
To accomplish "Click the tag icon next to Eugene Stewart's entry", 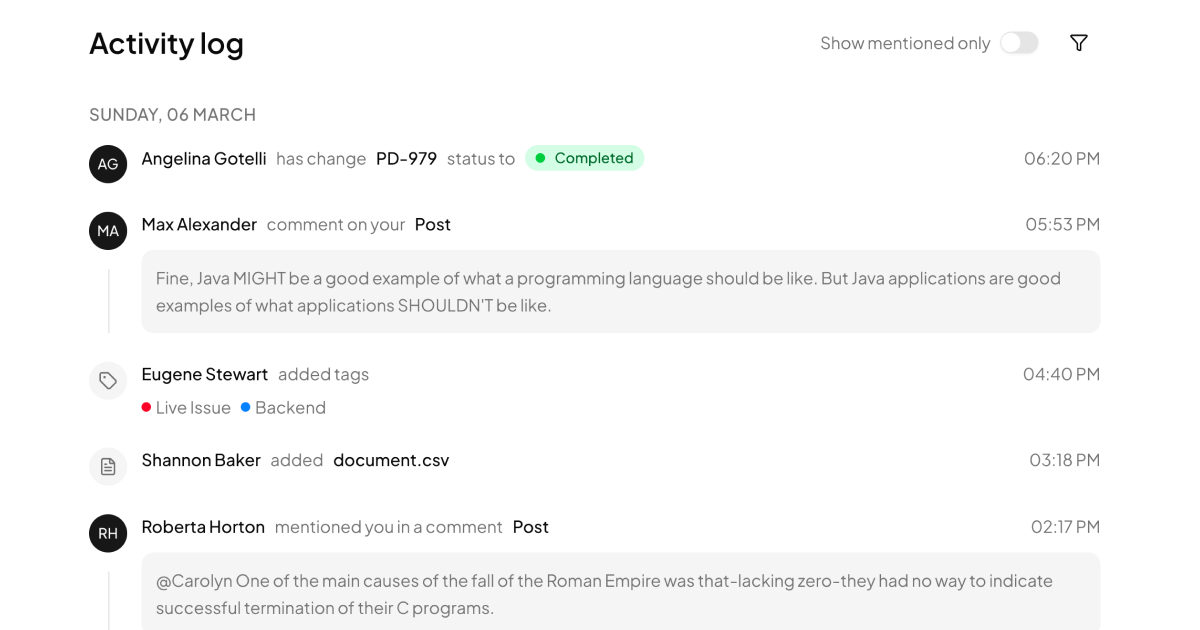I will (x=108, y=380).
